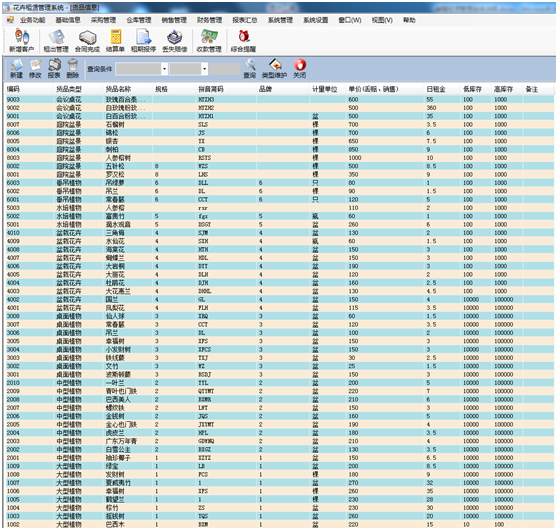Click the query value input field
Viewport: 558px width, 530px height.
pyautogui.click(x=225, y=69)
